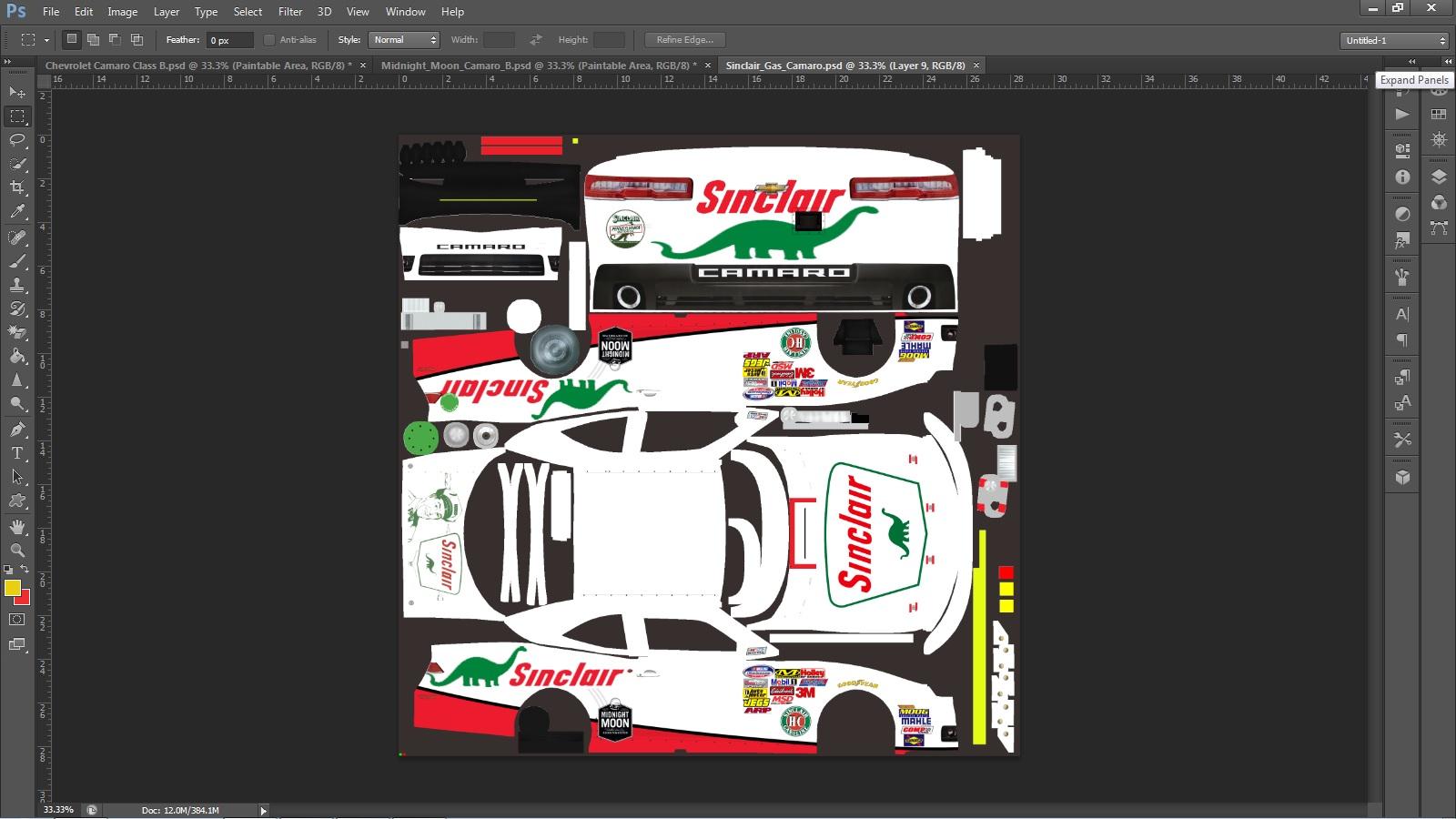Open the Tool Presets panel icon
Image resolution: width=1456 pixels, height=819 pixels.
pos(1402,440)
